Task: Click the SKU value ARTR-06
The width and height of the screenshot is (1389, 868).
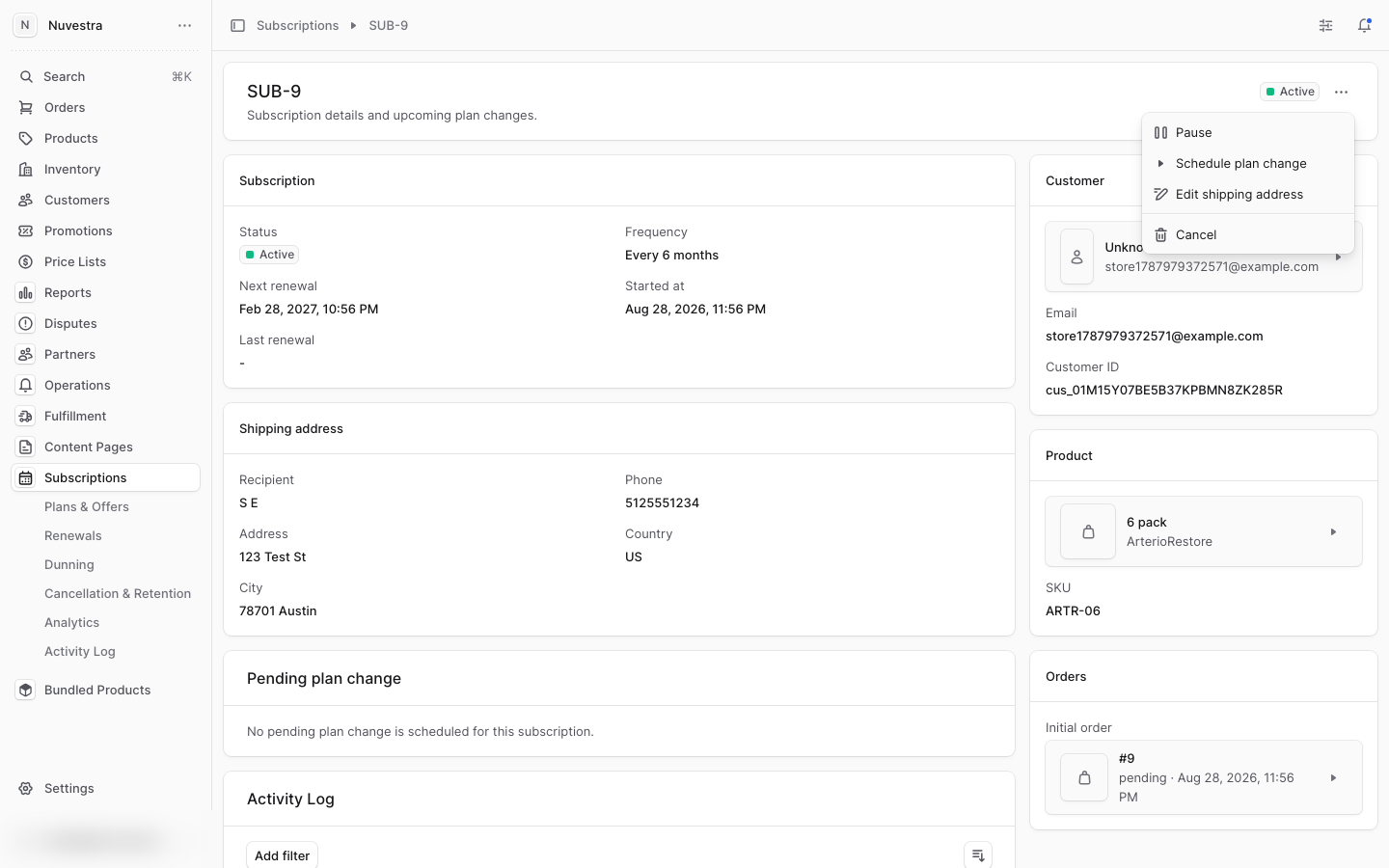Action: click(1073, 610)
